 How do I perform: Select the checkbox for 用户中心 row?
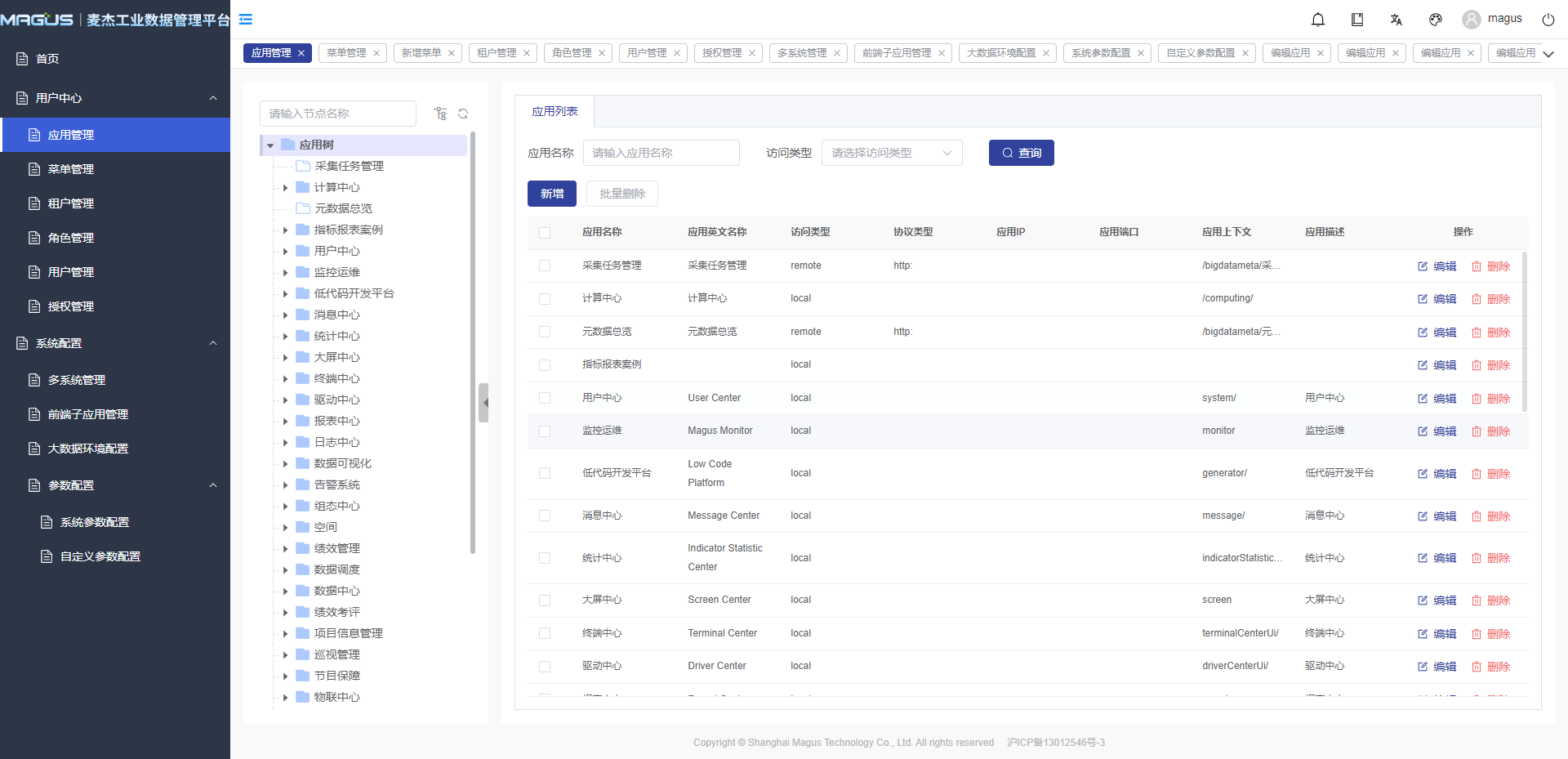point(545,398)
